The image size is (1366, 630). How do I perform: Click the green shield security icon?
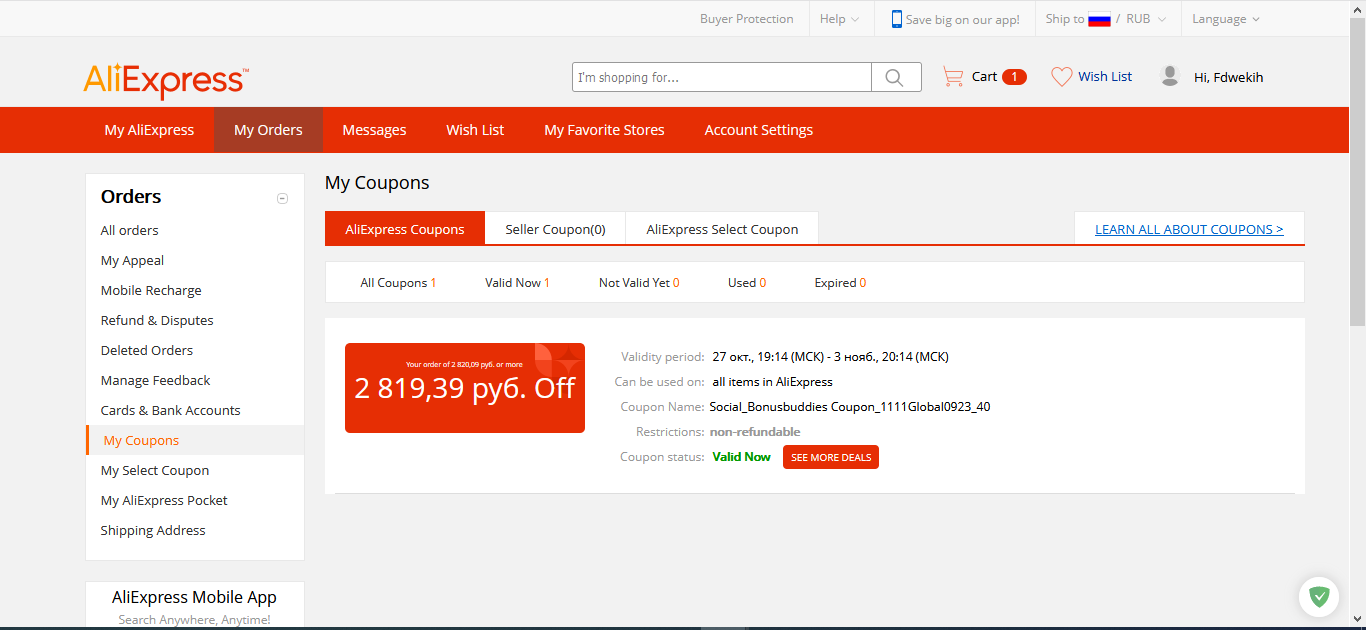(x=1319, y=597)
